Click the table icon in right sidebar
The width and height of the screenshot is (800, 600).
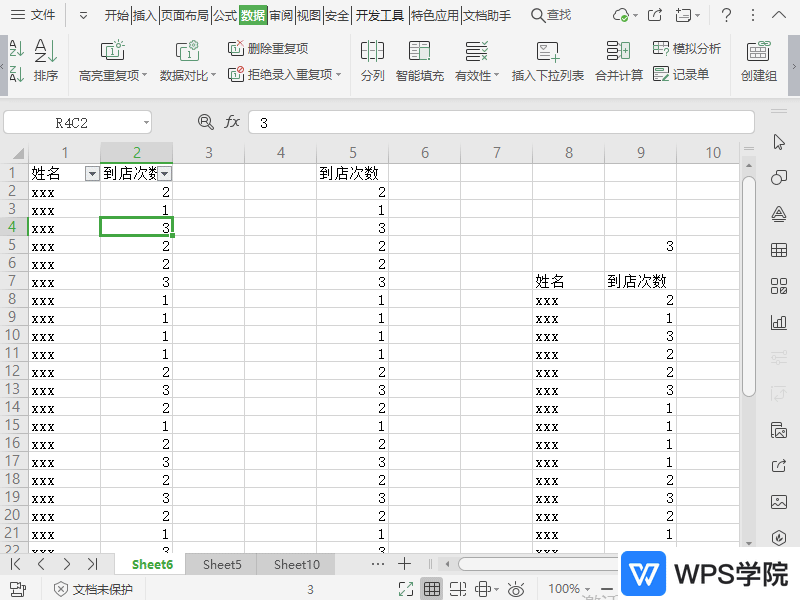778,250
